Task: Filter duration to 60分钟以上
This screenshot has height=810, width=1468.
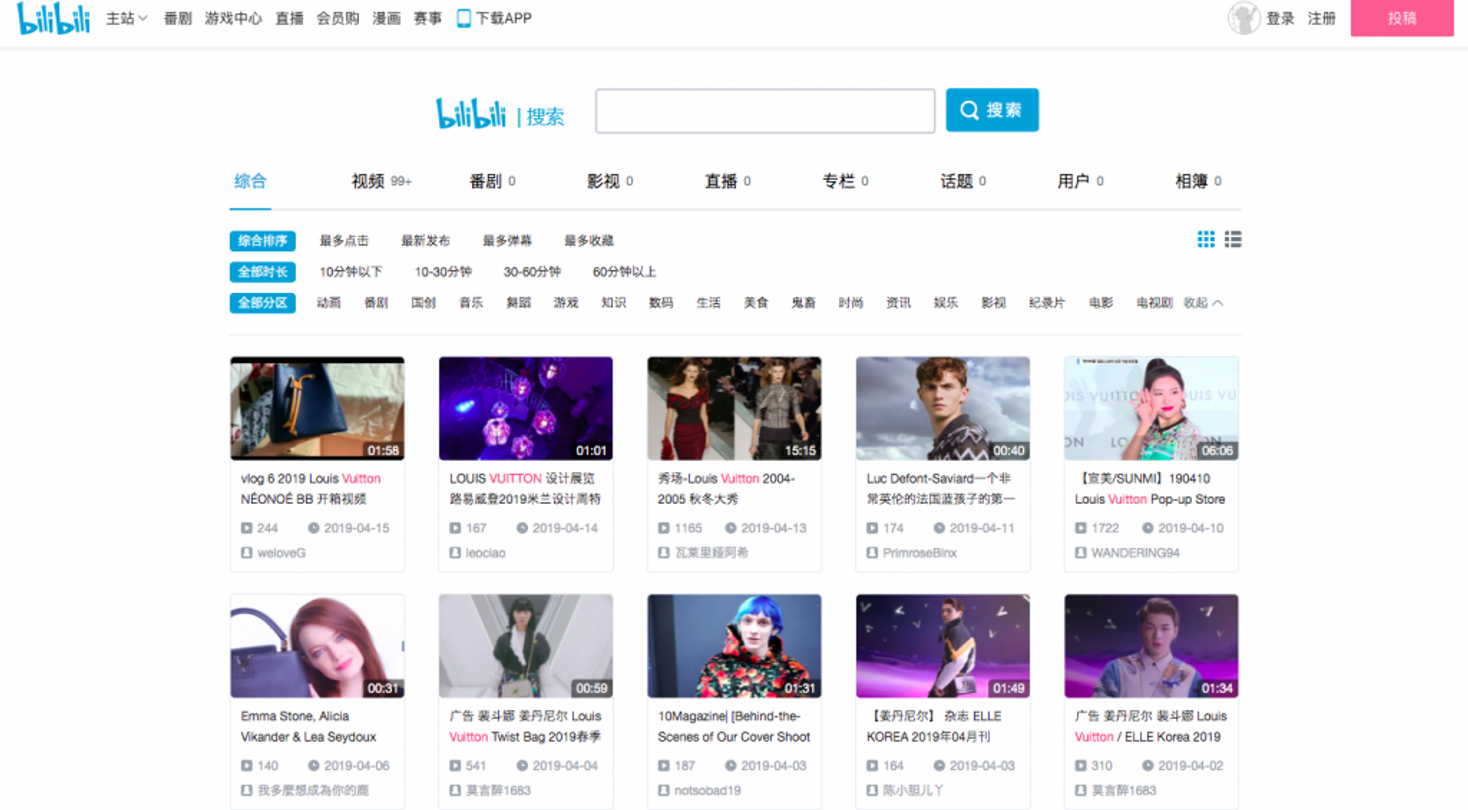Action: pos(625,272)
